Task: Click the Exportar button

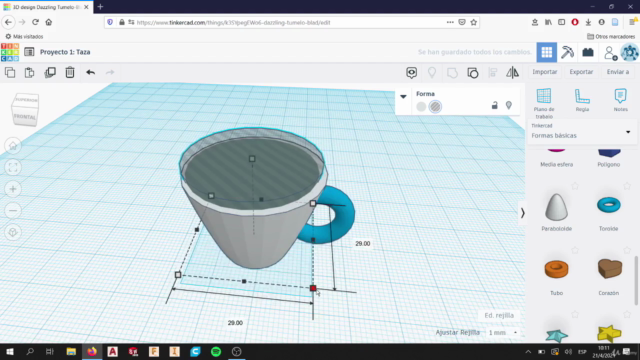Action: point(581,72)
